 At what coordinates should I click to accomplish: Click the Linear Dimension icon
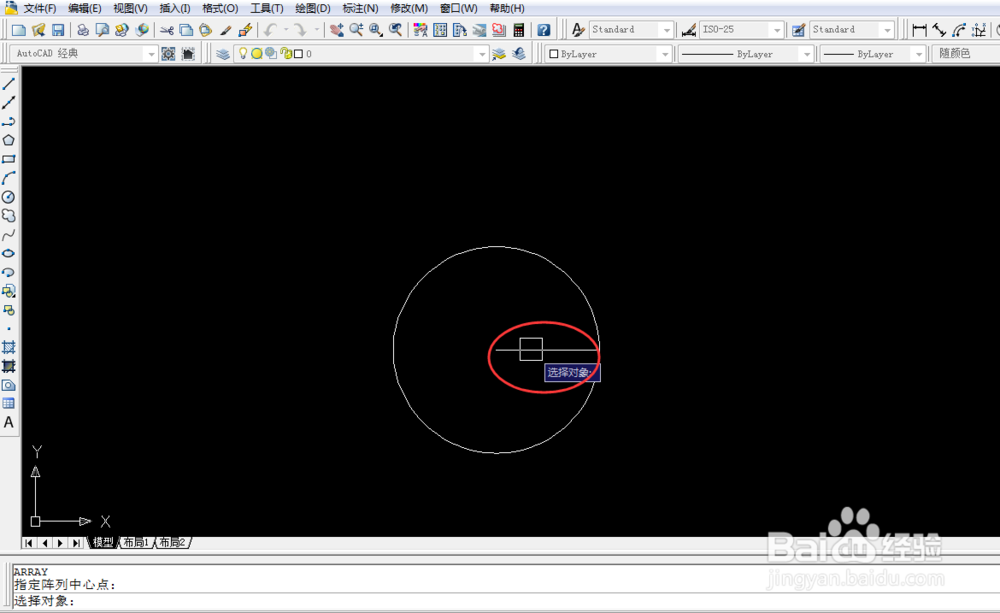click(919, 30)
